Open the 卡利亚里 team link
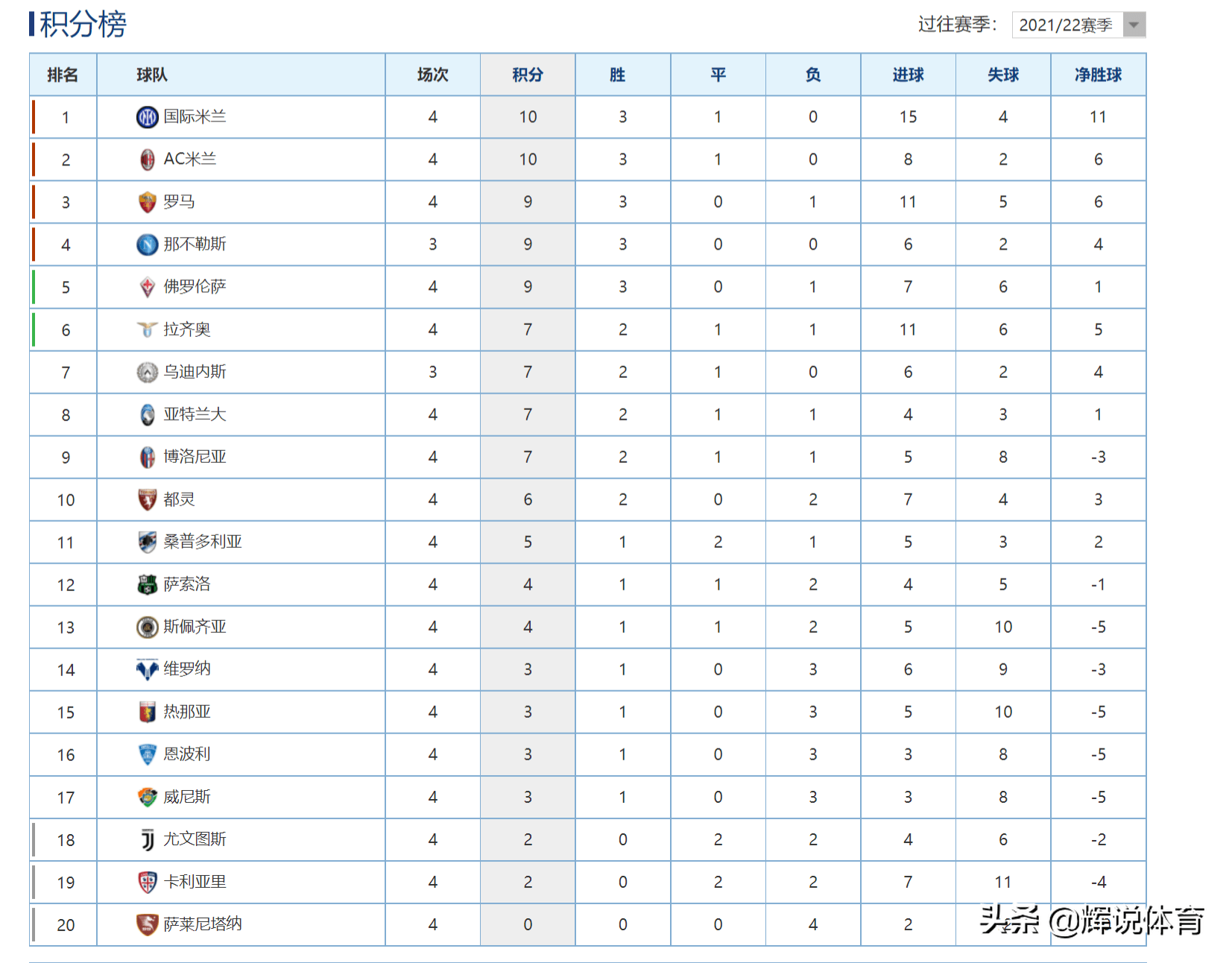This screenshot has height=963, width=1232. [195, 882]
